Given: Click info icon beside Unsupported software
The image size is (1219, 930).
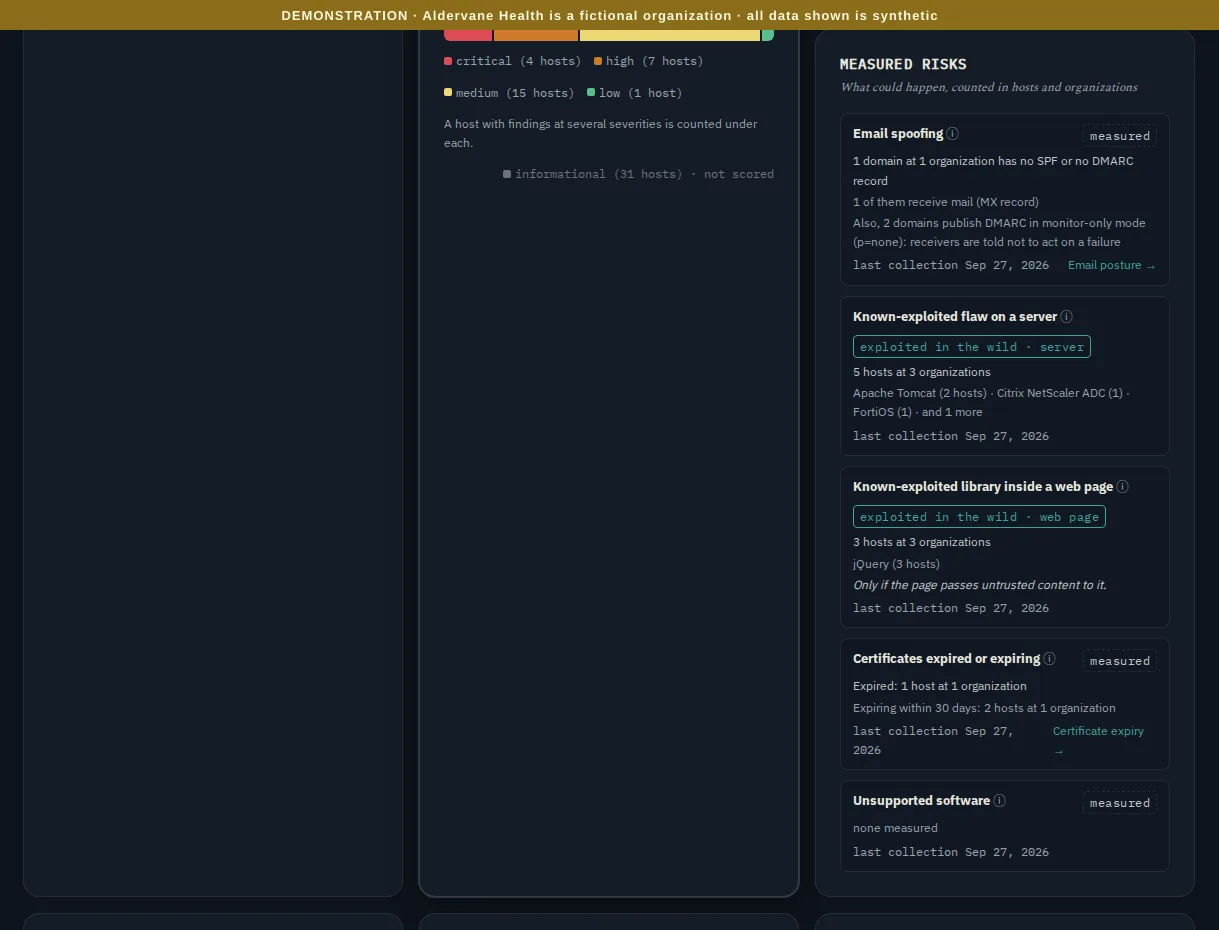Looking at the screenshot, I should coord(1000,801).
